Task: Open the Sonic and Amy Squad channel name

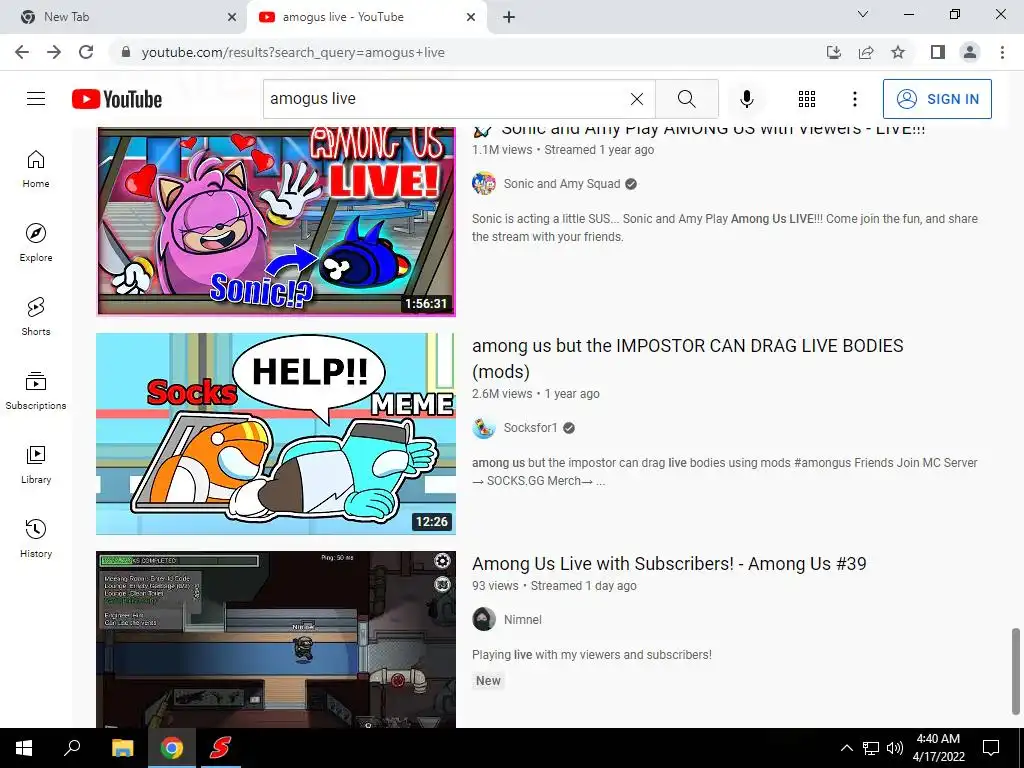Action: click(x=562, y=184)
